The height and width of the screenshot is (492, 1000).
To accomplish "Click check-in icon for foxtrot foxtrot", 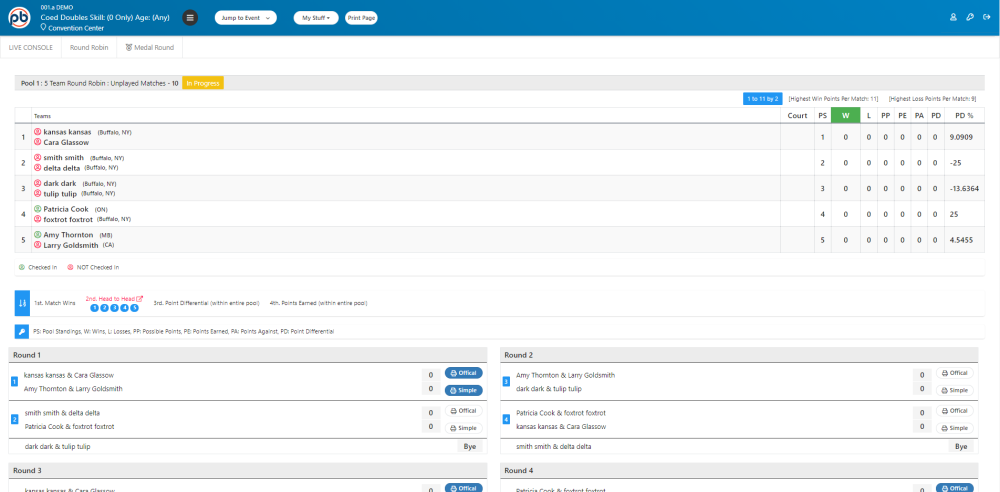I will pos(38,219).
